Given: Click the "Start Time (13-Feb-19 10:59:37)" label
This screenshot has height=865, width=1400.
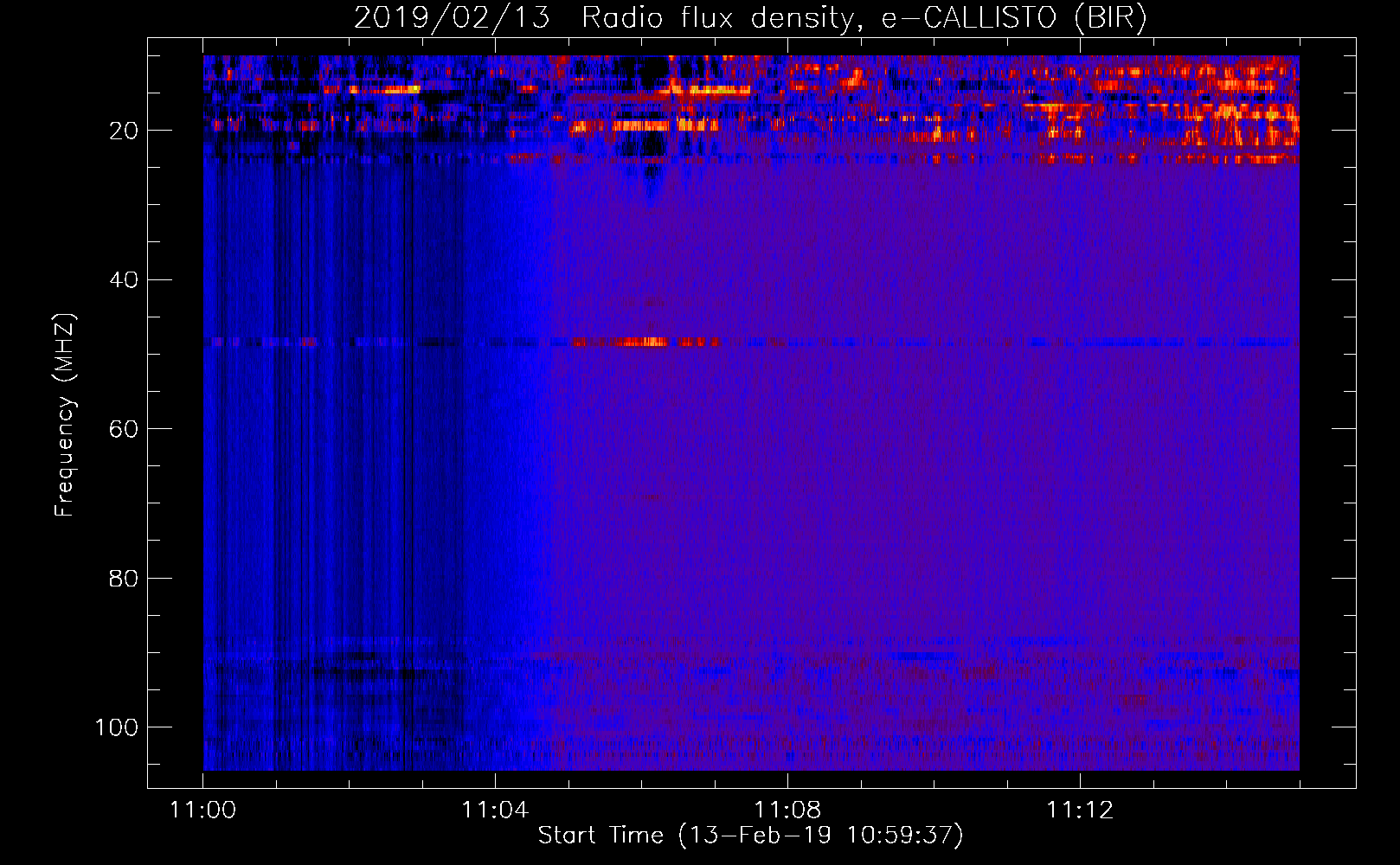Looking at the screenshot, I should click(750, 836).
